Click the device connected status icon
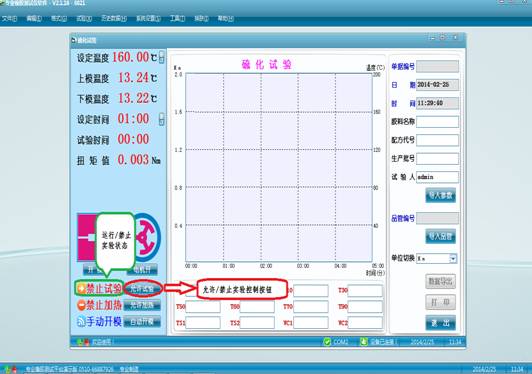This screenshot has height=374, width=532. point(364,342)
